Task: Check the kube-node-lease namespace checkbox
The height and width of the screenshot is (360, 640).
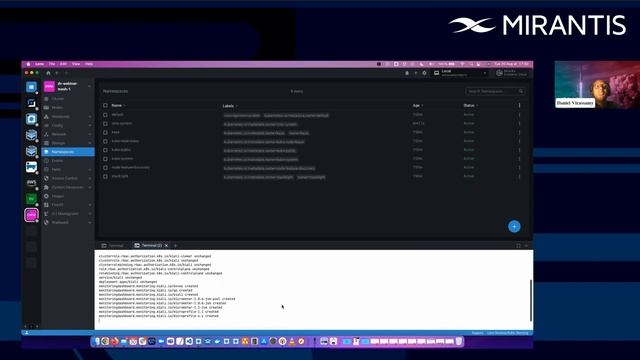Action: click(x=105, y=141)
